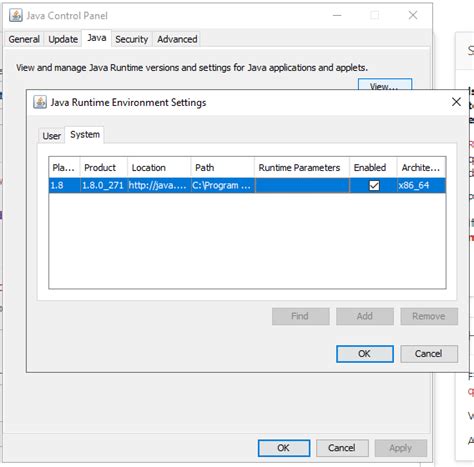The width and height of the screenshot is (474, 467).
Task: Click the Runtime Parameters column header
Action: point(302,167)
